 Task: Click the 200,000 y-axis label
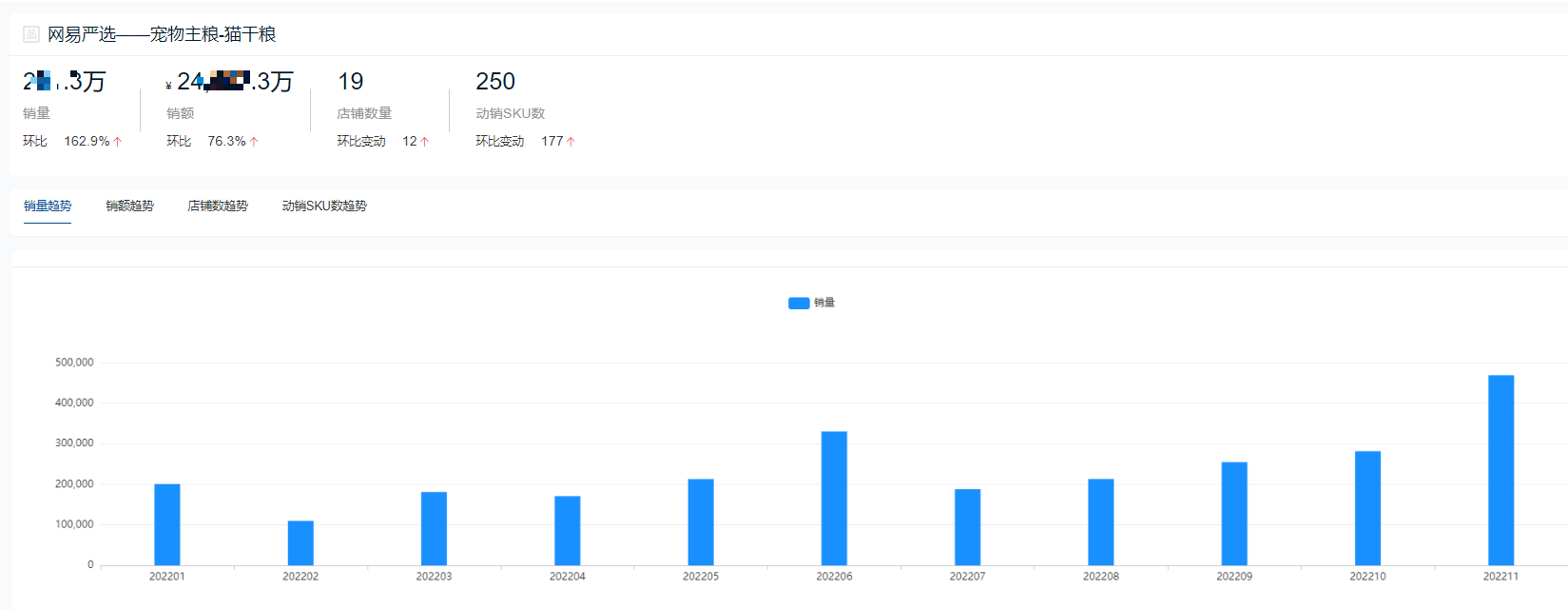(x=74, y=484)
